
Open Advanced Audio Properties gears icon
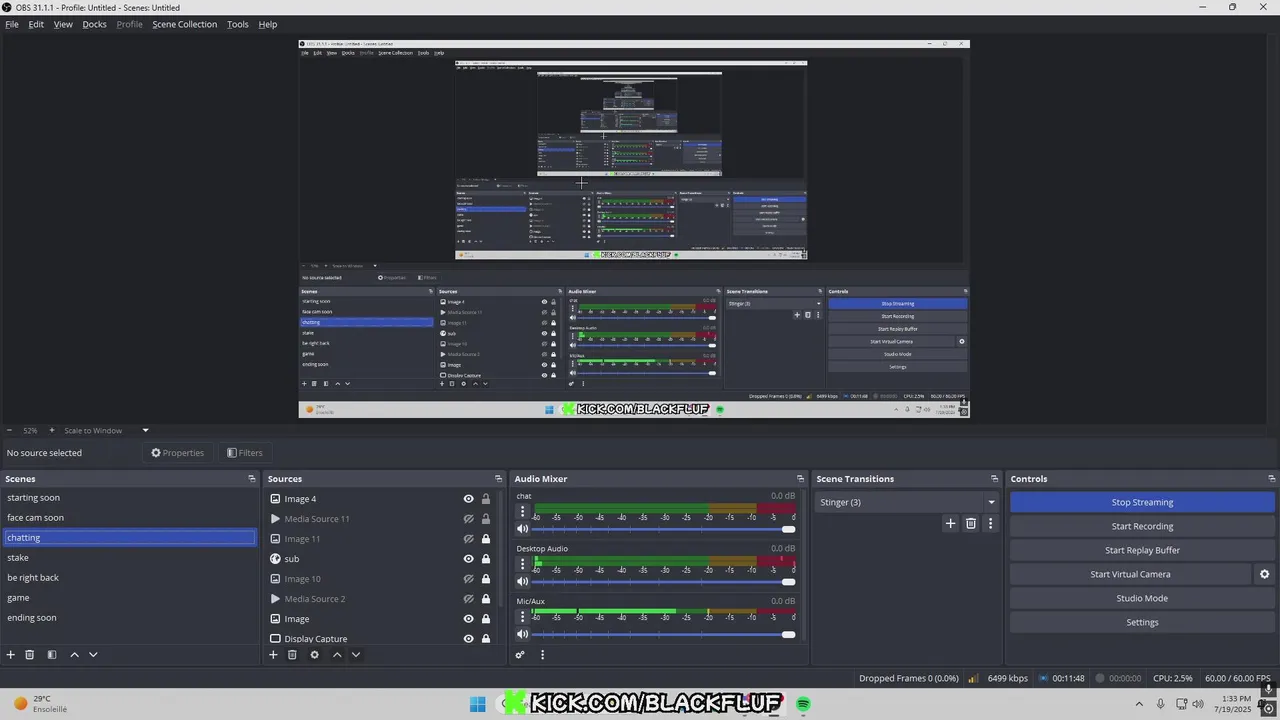(520, 655)
